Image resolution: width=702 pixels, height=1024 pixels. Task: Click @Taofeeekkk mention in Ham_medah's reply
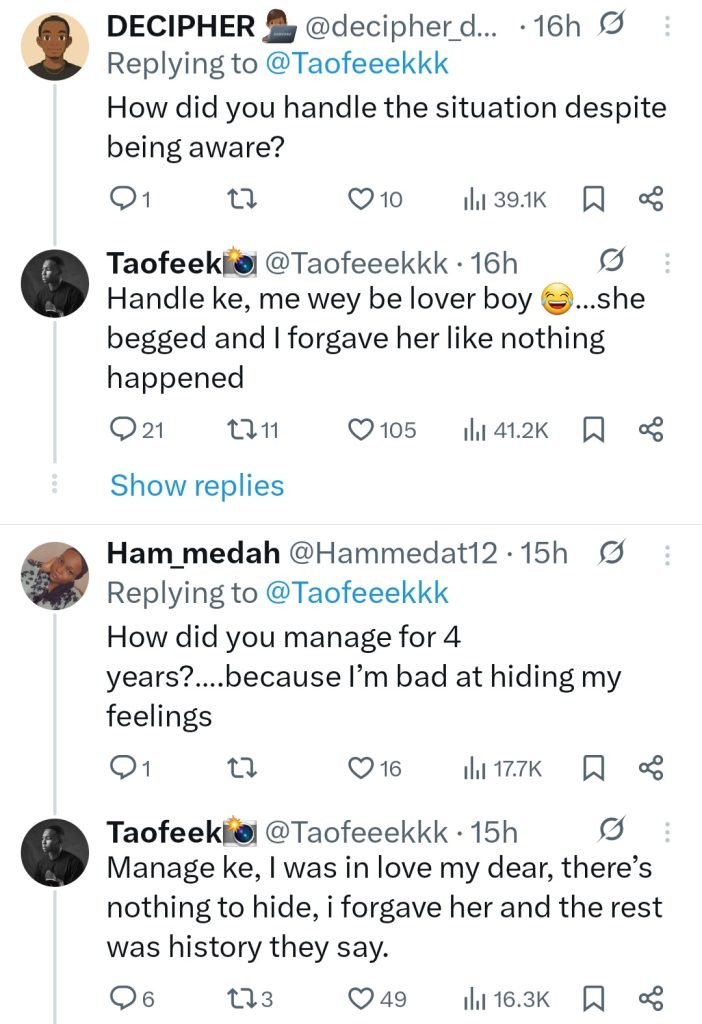click(x=356, y=593)
